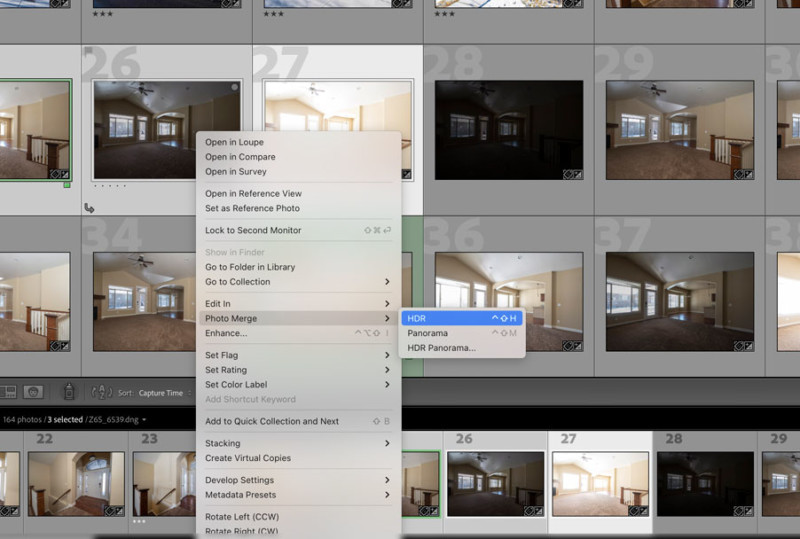Toggle flag marker on grid cell 26
The image size is (800, 539).
pos(88,52)
